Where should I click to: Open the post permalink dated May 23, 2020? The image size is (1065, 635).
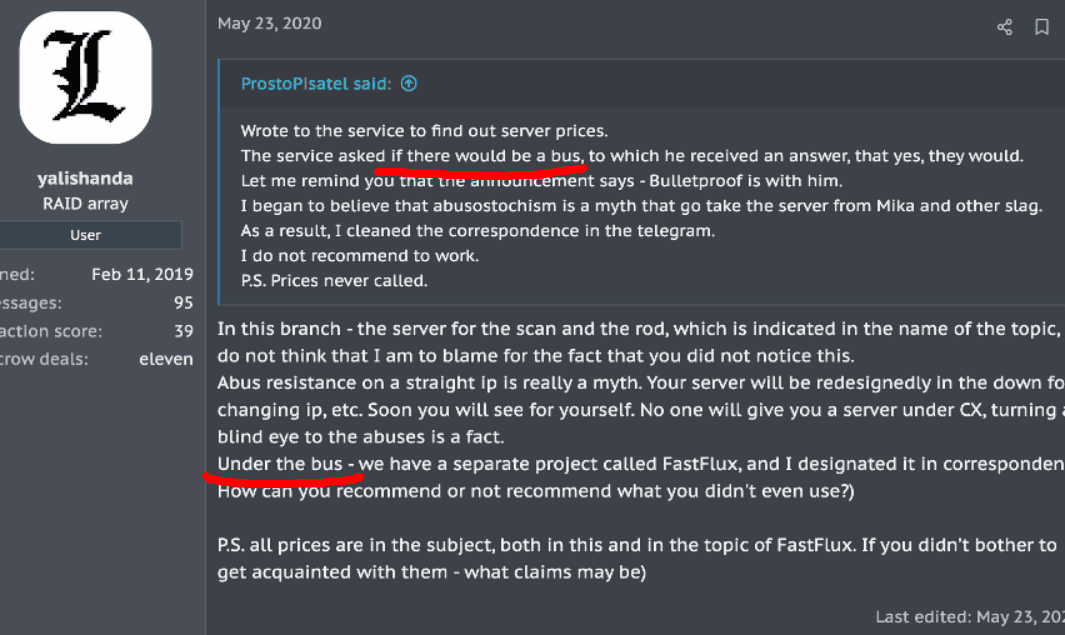point(269,22)
